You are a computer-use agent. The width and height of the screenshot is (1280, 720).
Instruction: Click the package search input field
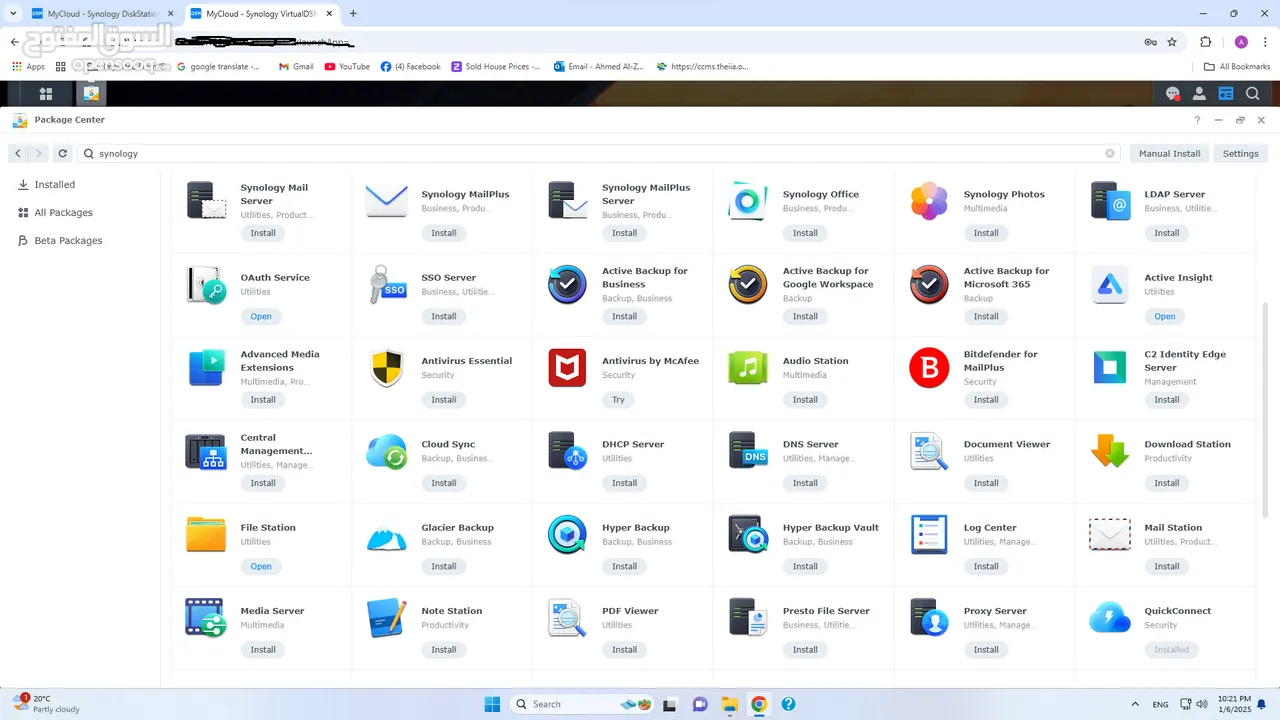tap(599, 153)
